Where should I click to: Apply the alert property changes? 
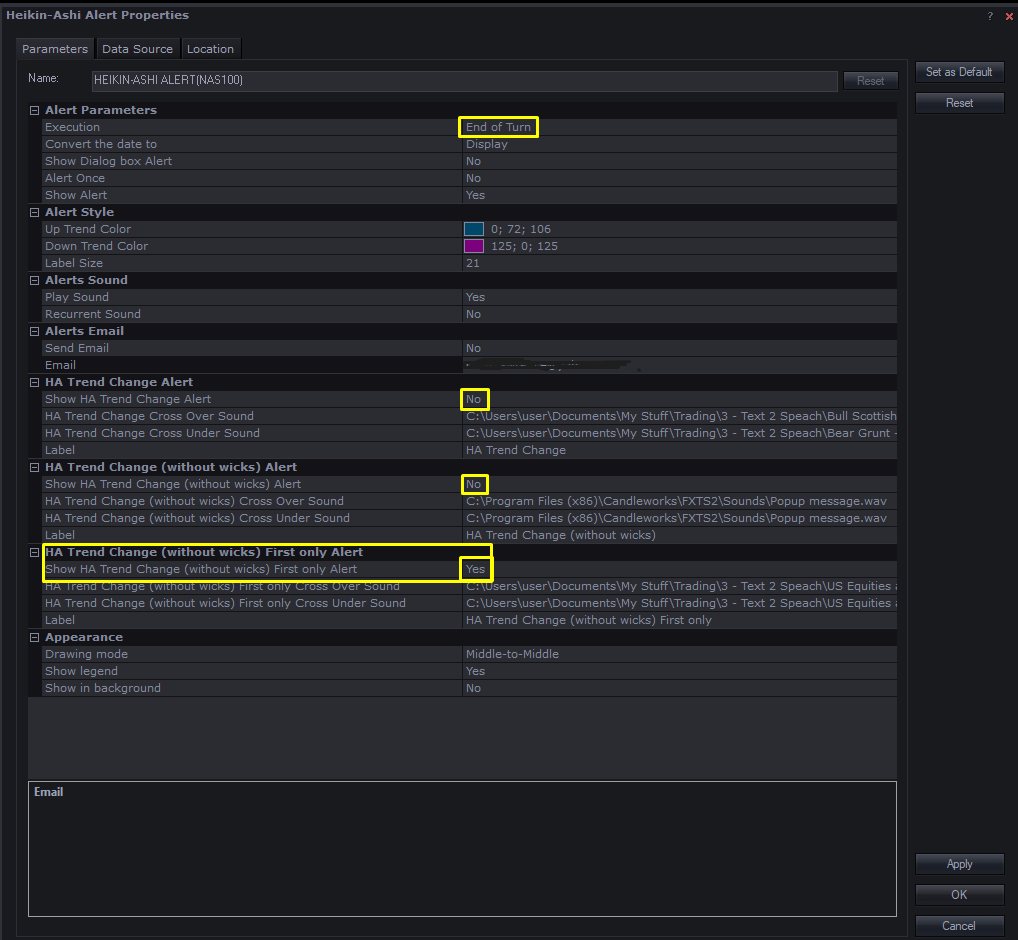pyautogui.click(x=959, y=864)
